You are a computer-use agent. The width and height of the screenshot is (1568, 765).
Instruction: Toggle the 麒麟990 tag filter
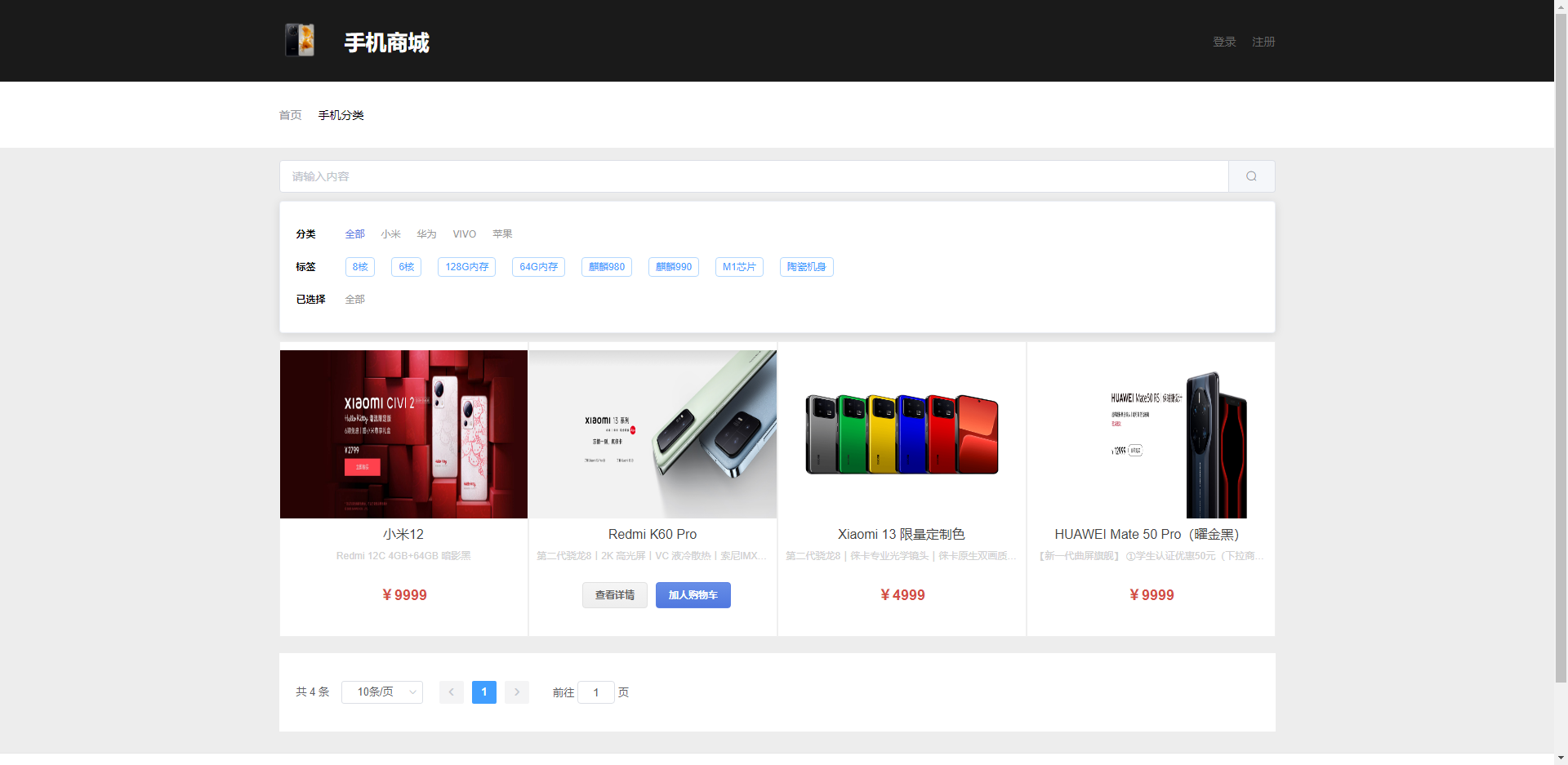point(673,267)
